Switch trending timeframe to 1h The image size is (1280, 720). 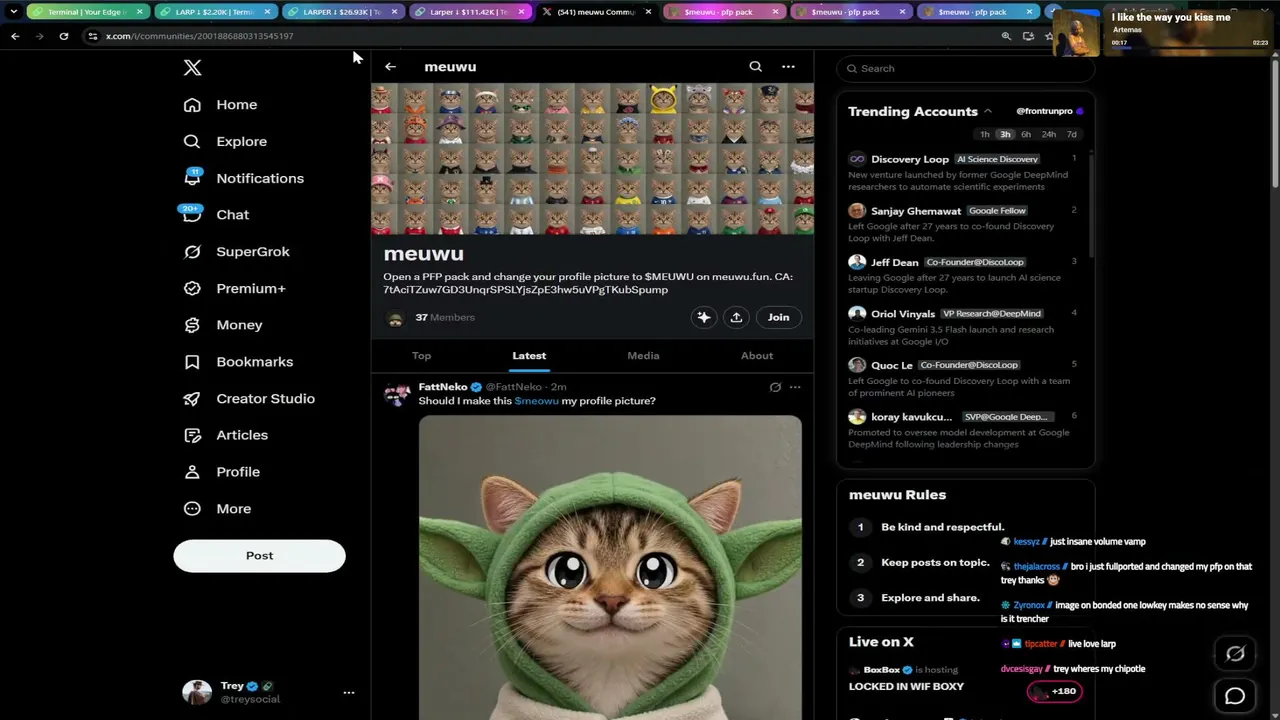(985, 134)
